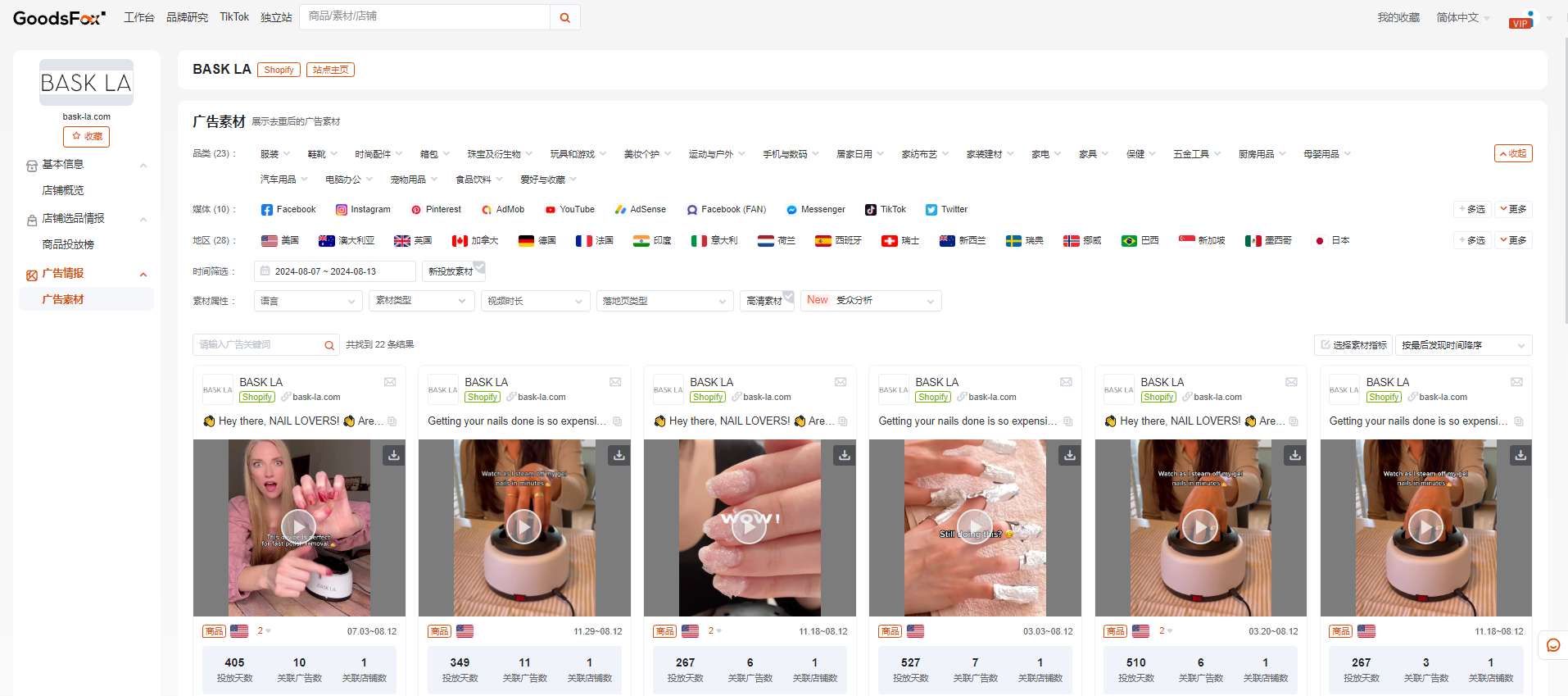Open the 素材类型 dropdown
The width and height of the screenshot is (1568, 696).
421,301
